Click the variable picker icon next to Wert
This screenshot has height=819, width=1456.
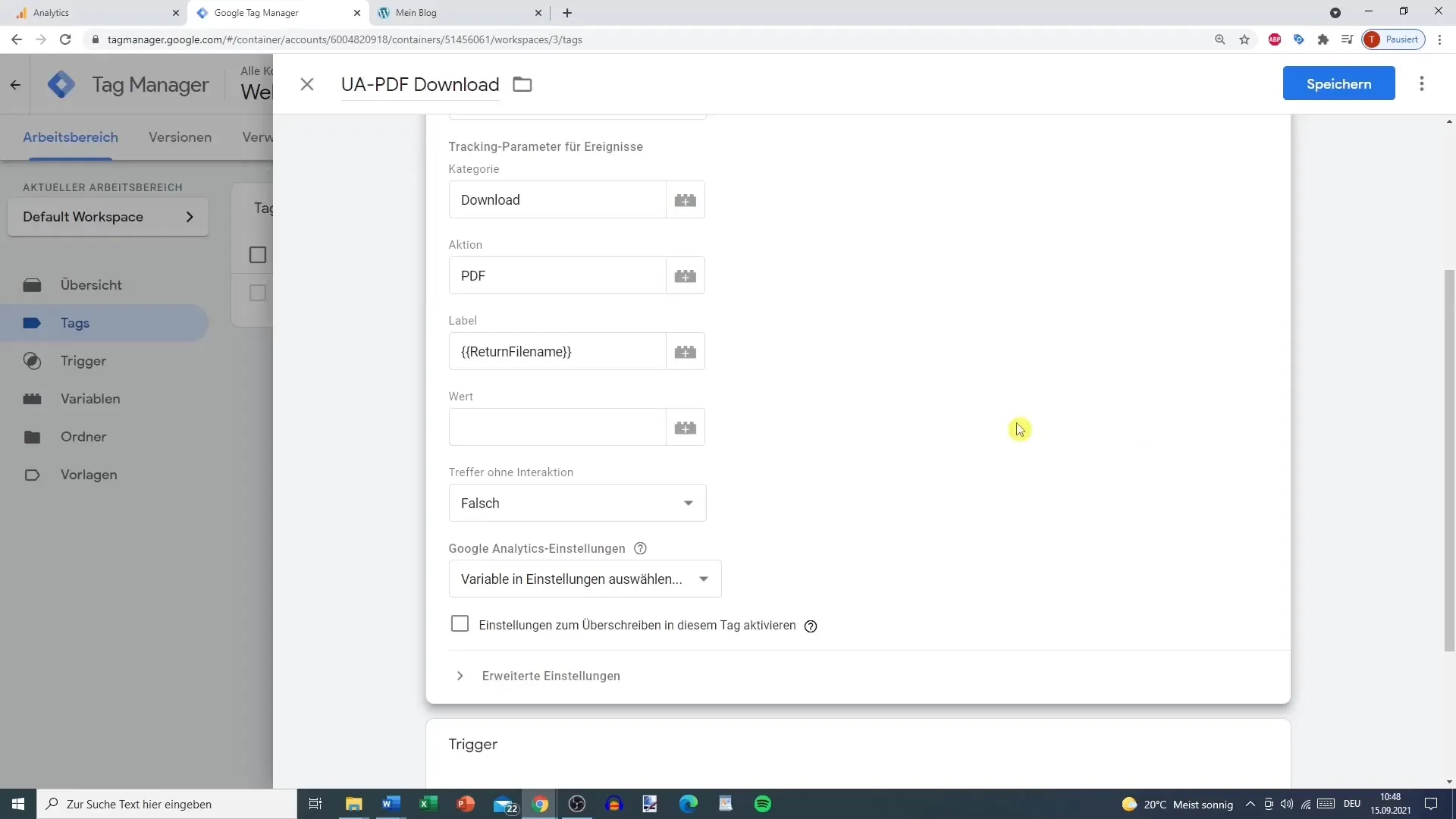pyautogui.click(x=686, y=427)
